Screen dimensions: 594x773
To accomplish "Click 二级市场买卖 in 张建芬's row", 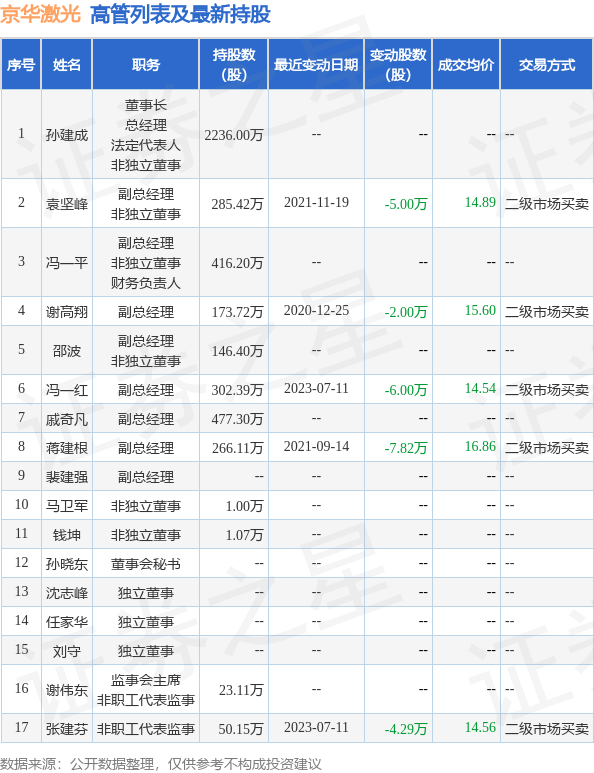I will coord(547,729).
